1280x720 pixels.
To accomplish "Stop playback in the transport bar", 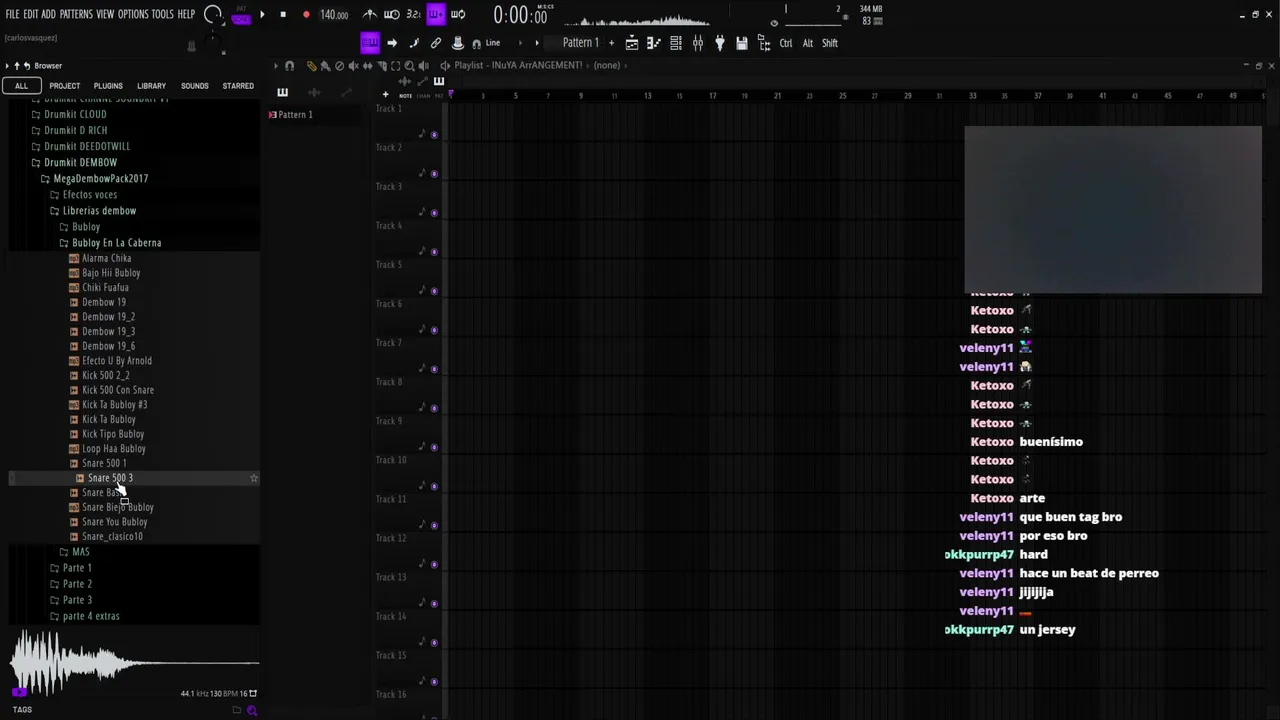I will point(283,14).
